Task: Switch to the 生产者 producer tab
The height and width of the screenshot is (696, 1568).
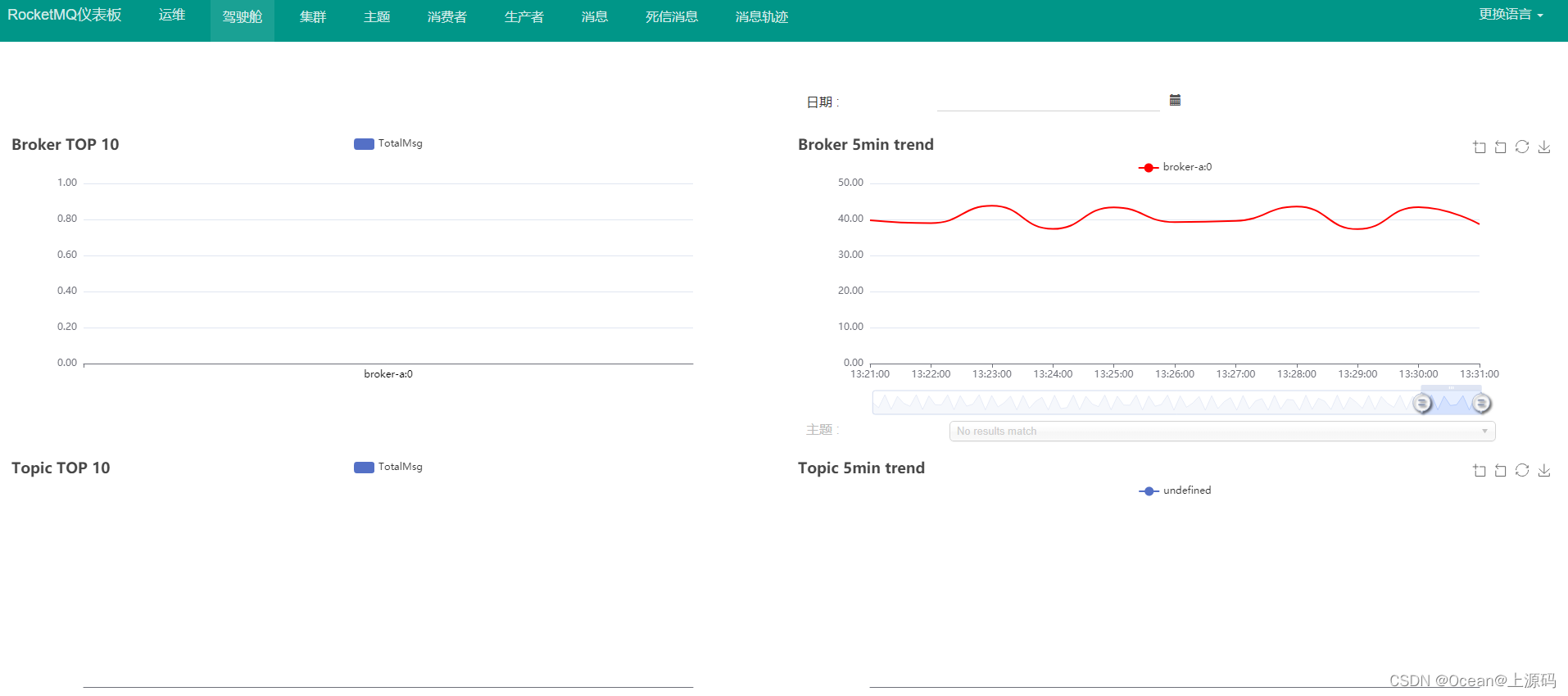Action: pyautogui.click(x=524, y=16)
